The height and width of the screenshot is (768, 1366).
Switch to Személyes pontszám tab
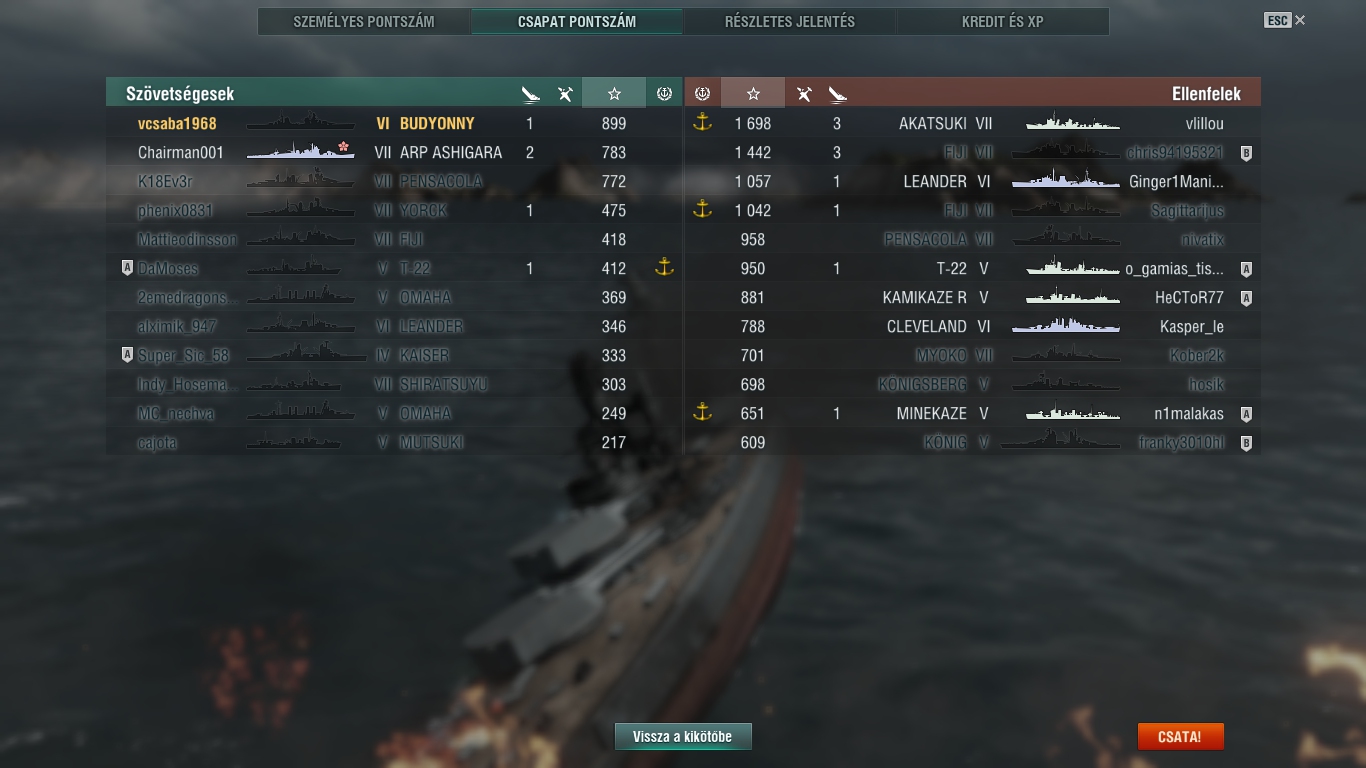tap(364, 21)
